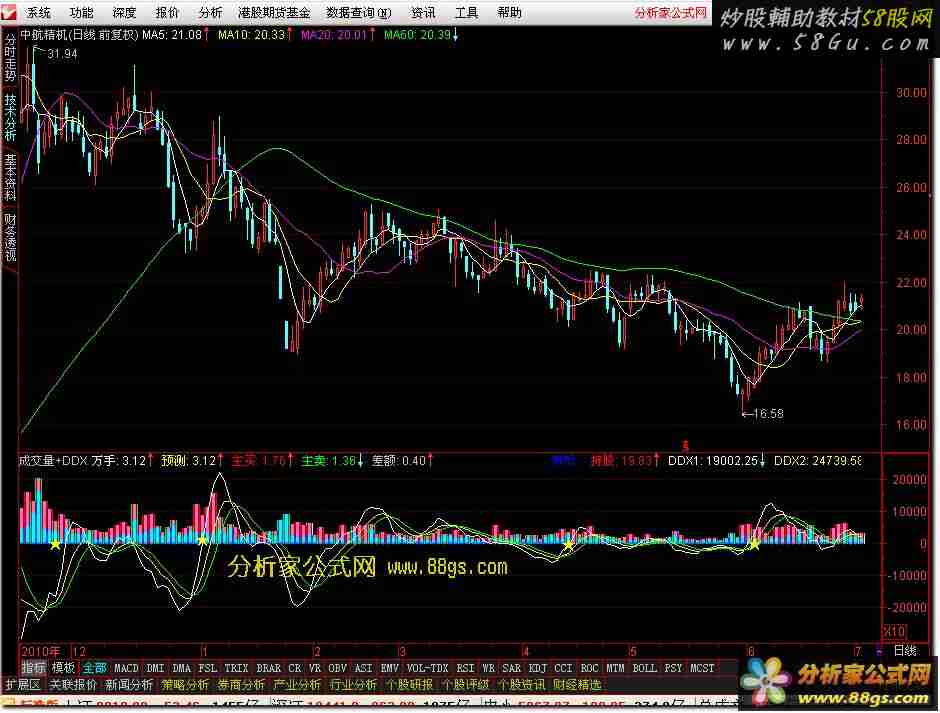
Task: Open the 新闻分析 tab
Action: pos(129,684)
